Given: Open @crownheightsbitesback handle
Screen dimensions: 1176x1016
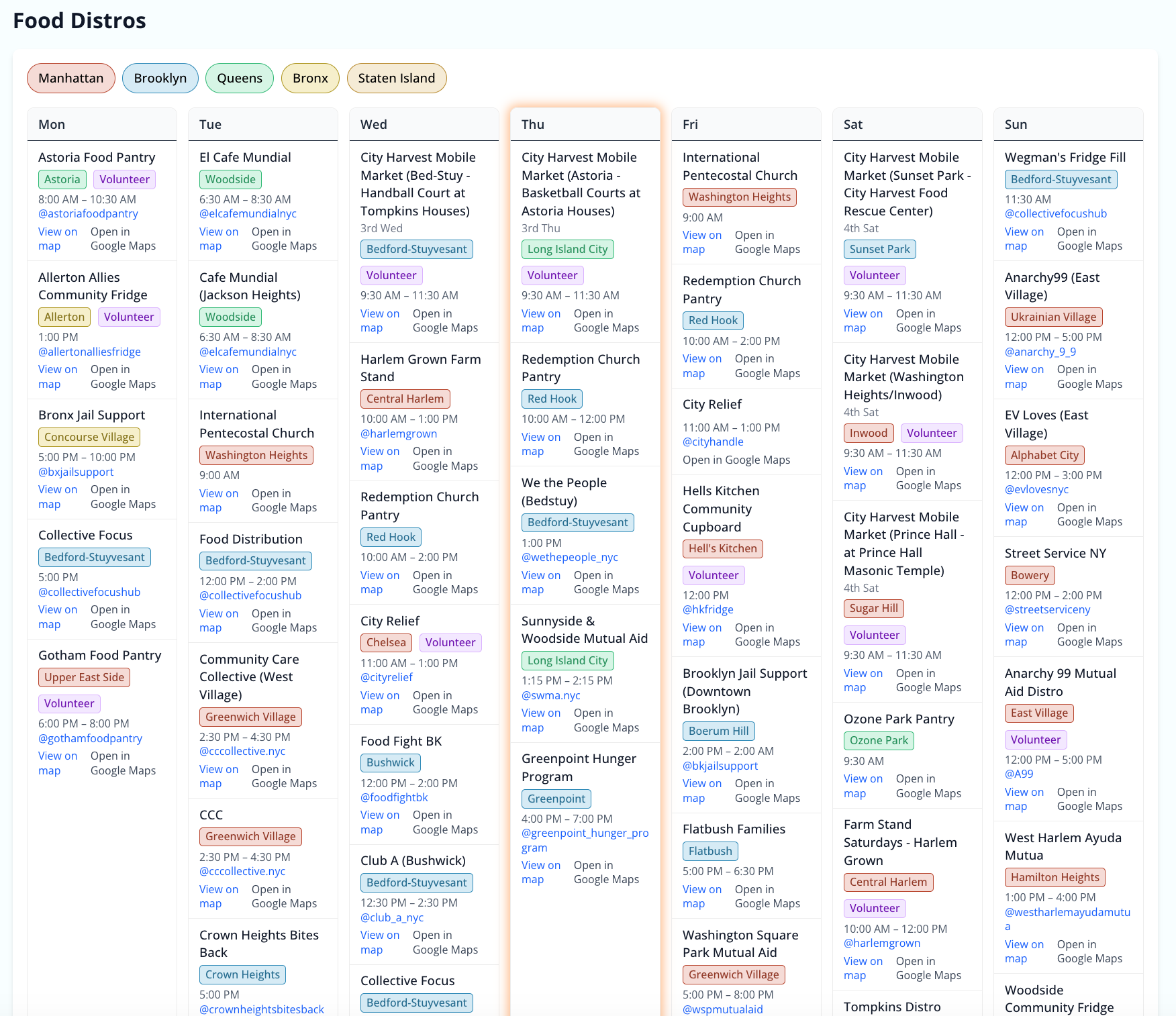Looking at the screenshot, I should point(262,1009).
